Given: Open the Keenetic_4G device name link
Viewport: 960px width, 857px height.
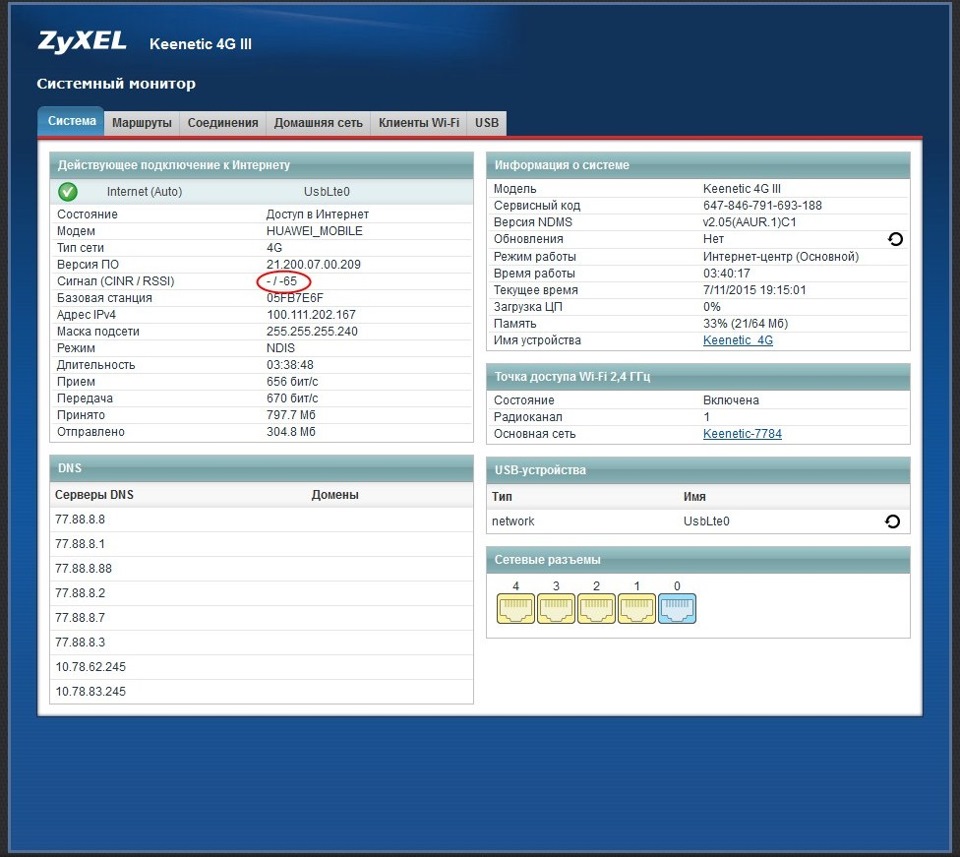Looking at the screenshot, I should tap(738, 340).
